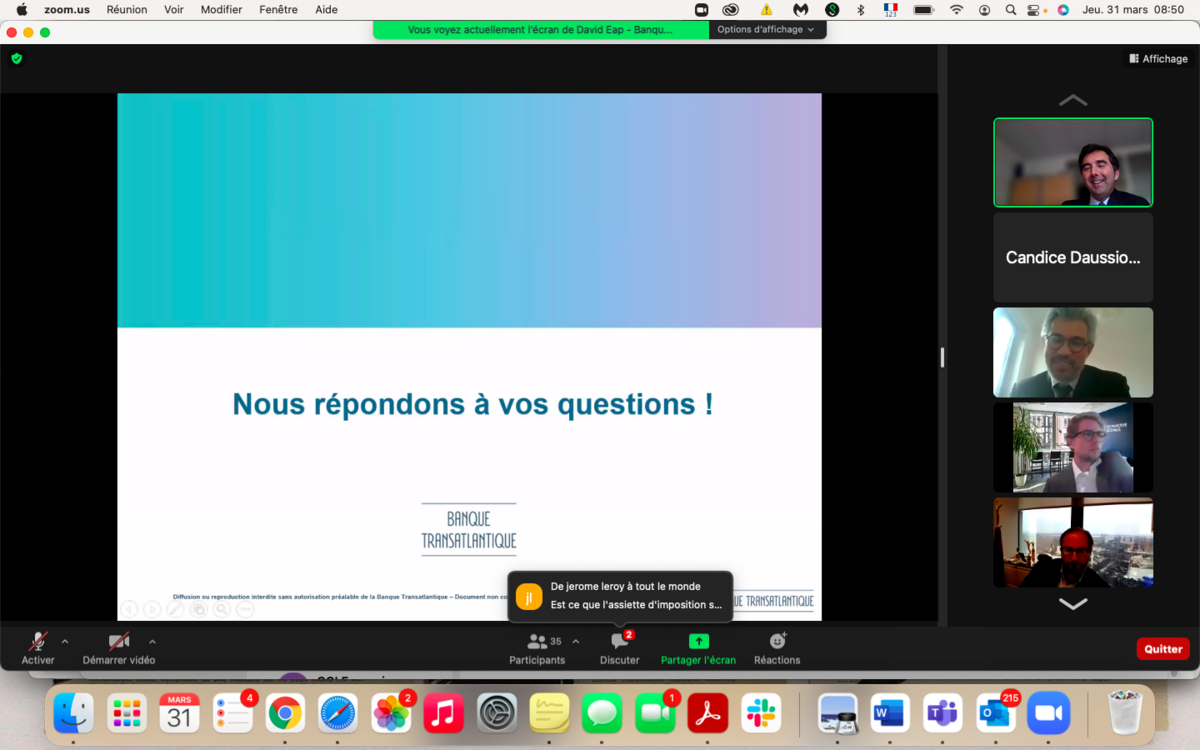Click the Affichage view button

[1158, 59]
